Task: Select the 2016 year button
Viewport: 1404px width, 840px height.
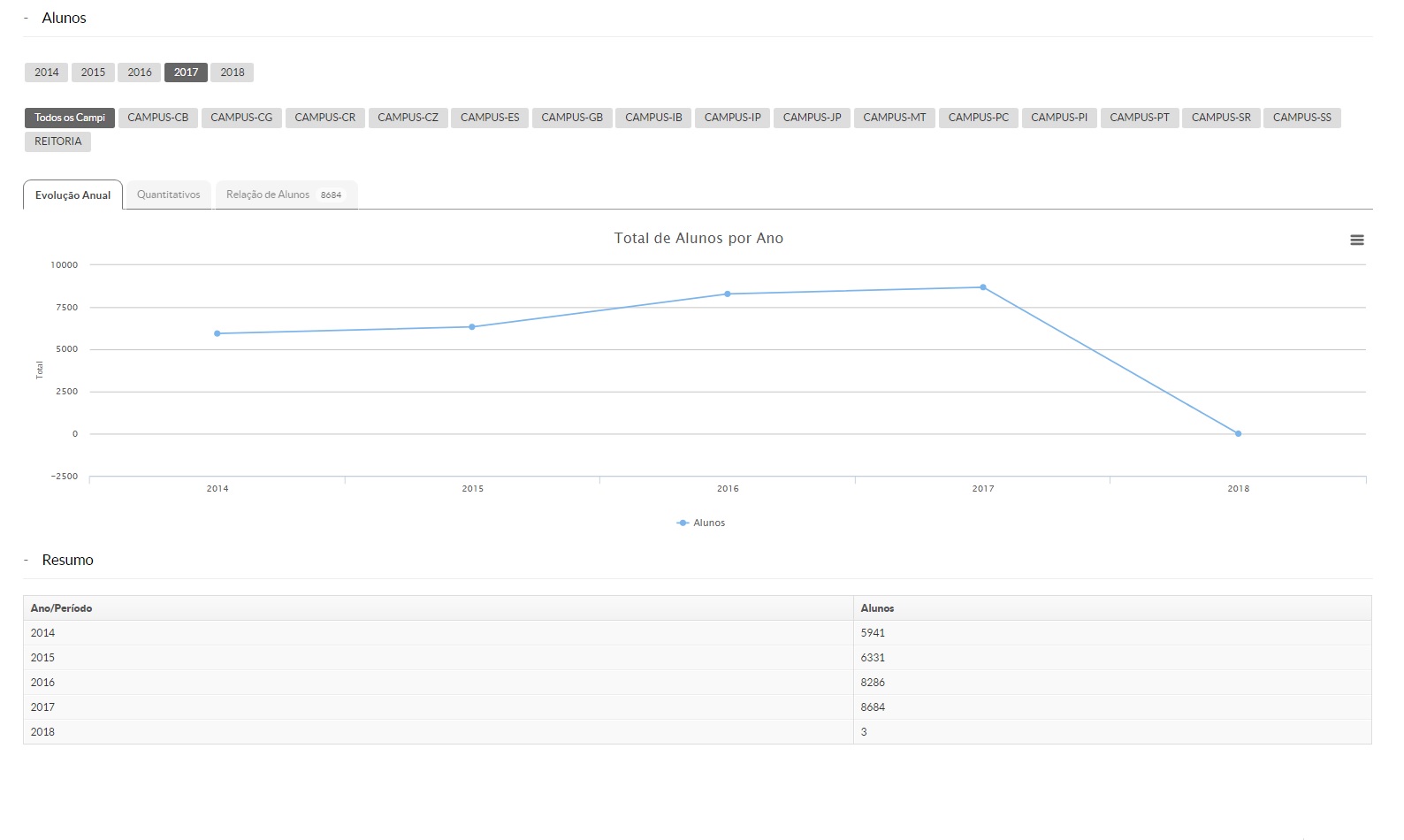Action: pyautogui.click(x=139, y=73)
